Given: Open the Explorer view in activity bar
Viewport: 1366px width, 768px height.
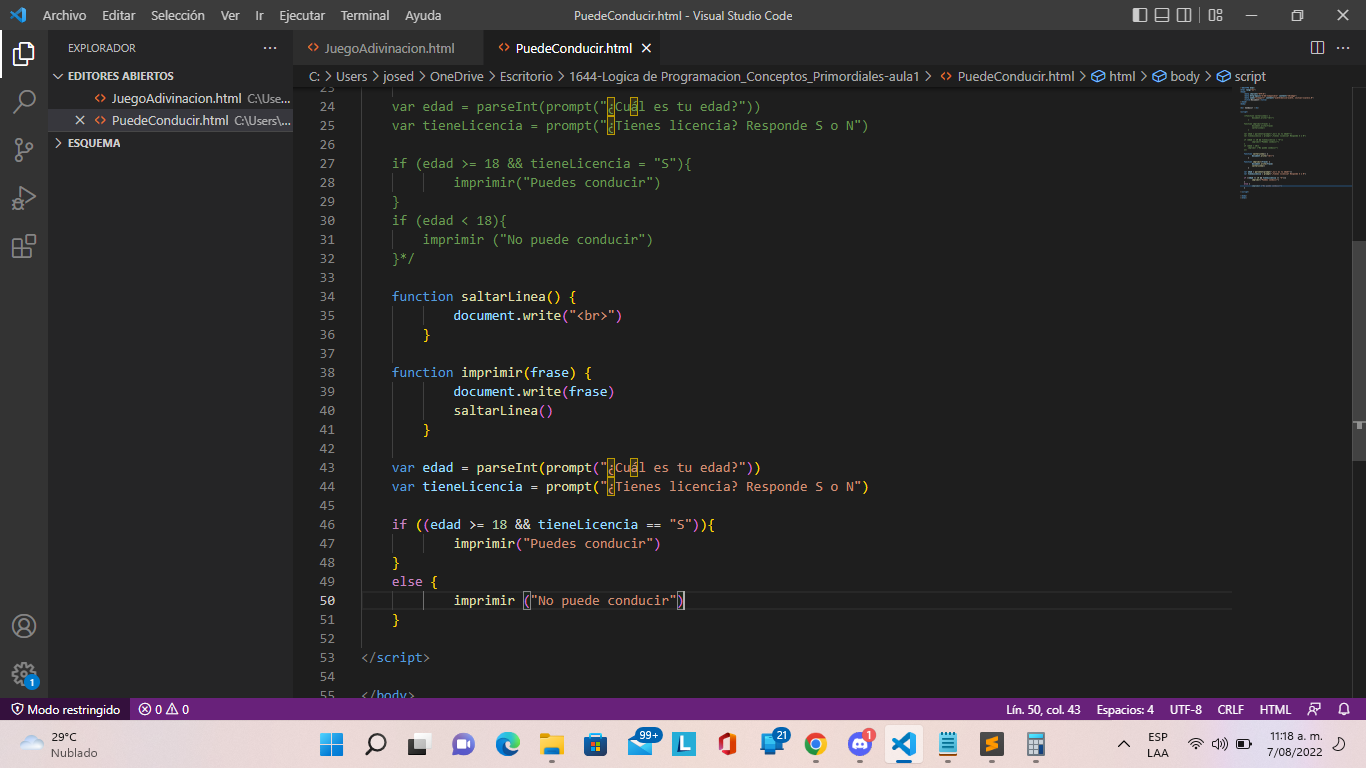Looking at the screenshot, I should 24,53.
